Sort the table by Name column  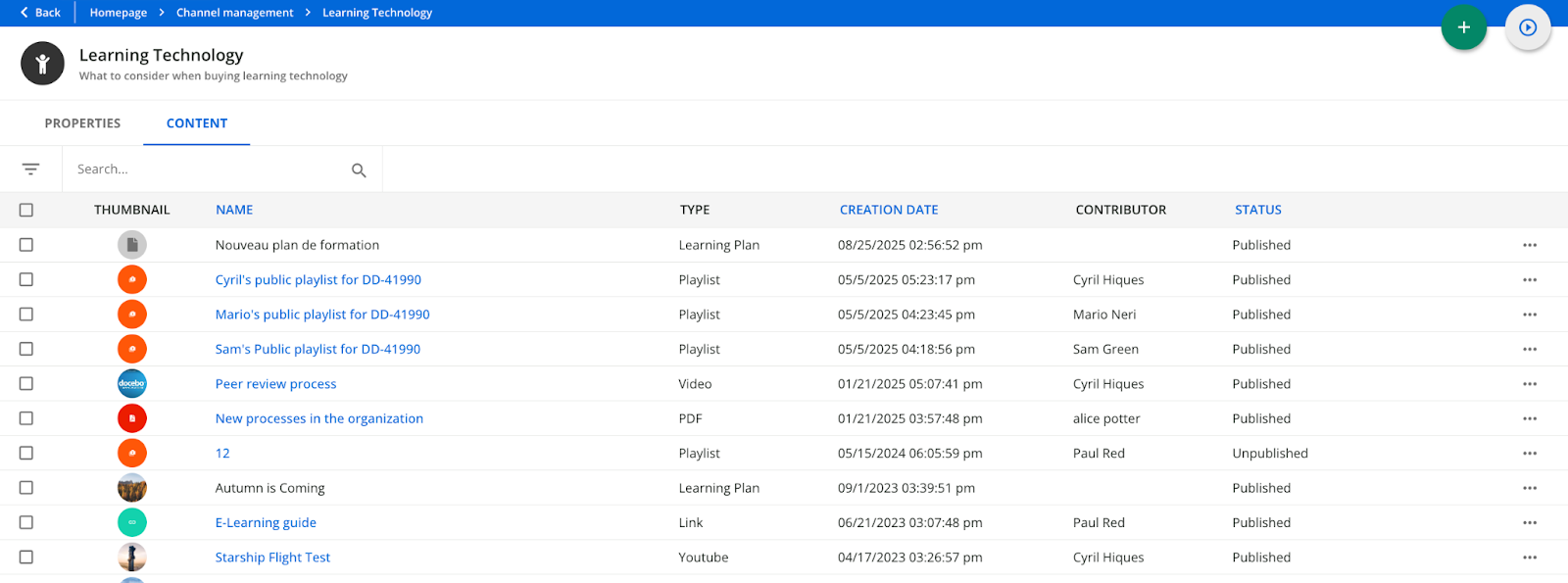234,210
